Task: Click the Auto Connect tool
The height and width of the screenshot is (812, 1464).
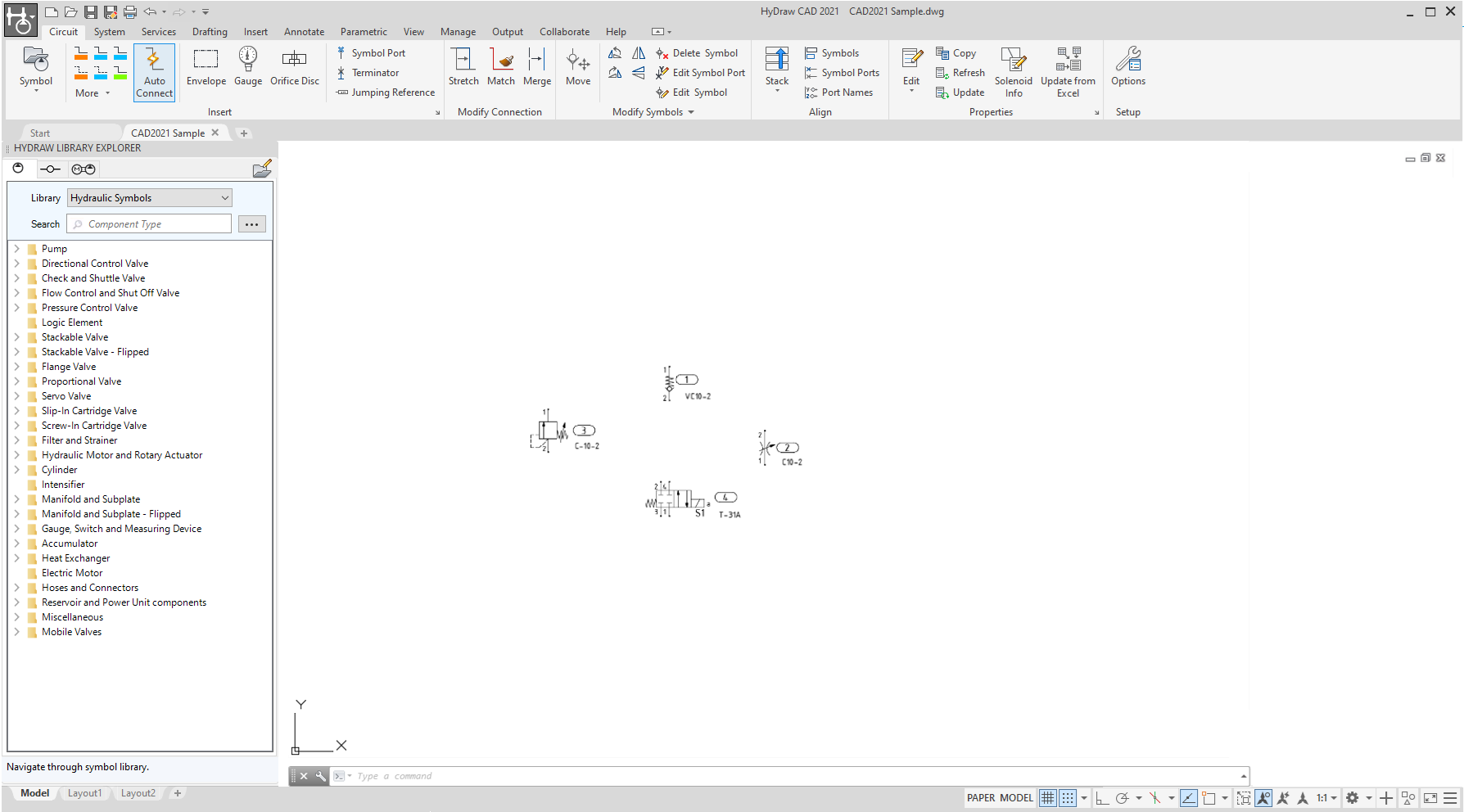Action: pyautogui.click(x=154, y=72)
